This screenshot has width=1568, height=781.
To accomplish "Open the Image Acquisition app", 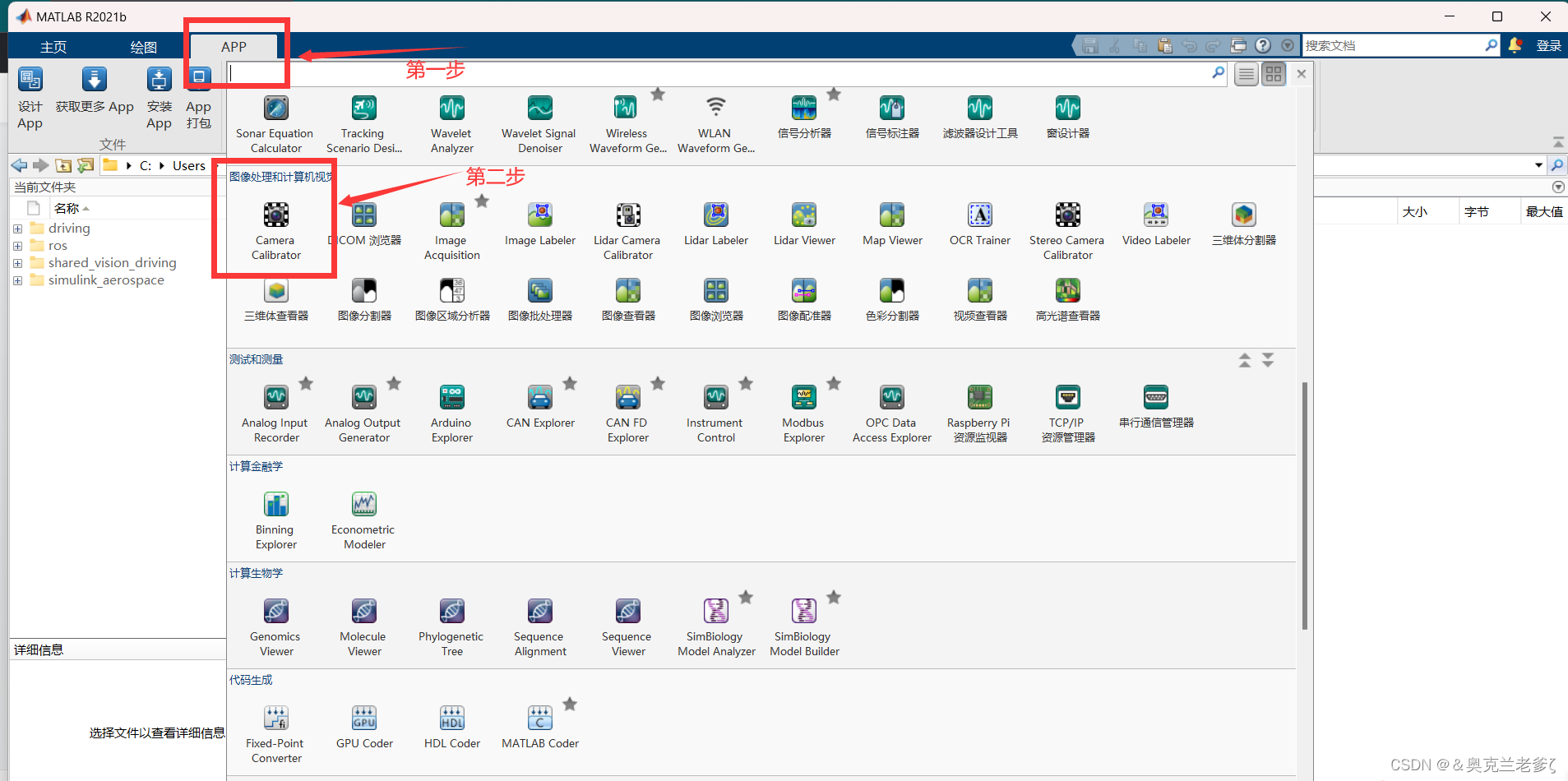I will [451, 231].
